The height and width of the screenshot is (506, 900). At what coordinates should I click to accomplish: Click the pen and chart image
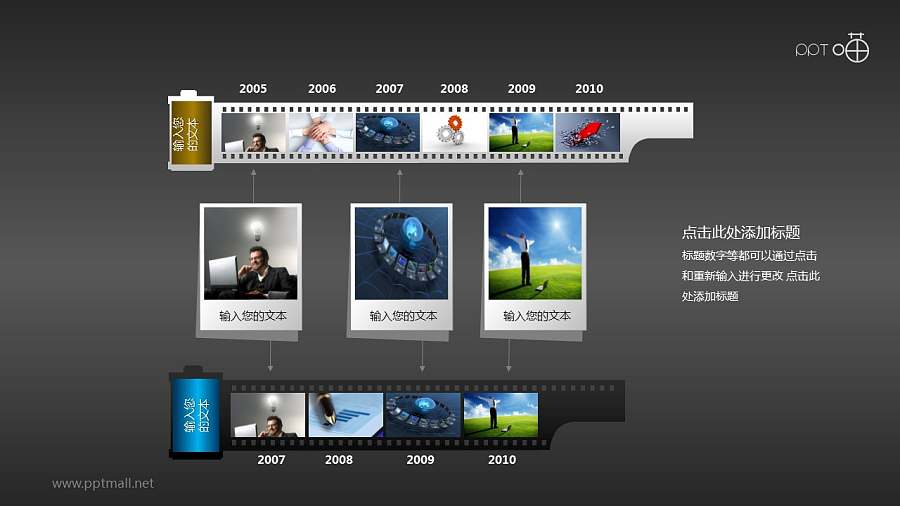[345, 414]
